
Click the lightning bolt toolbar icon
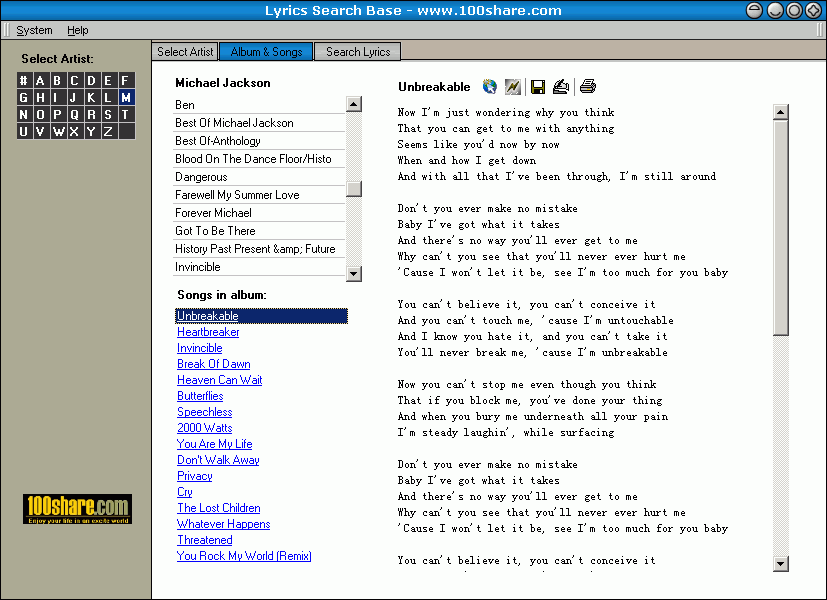[x=512, y=87]
